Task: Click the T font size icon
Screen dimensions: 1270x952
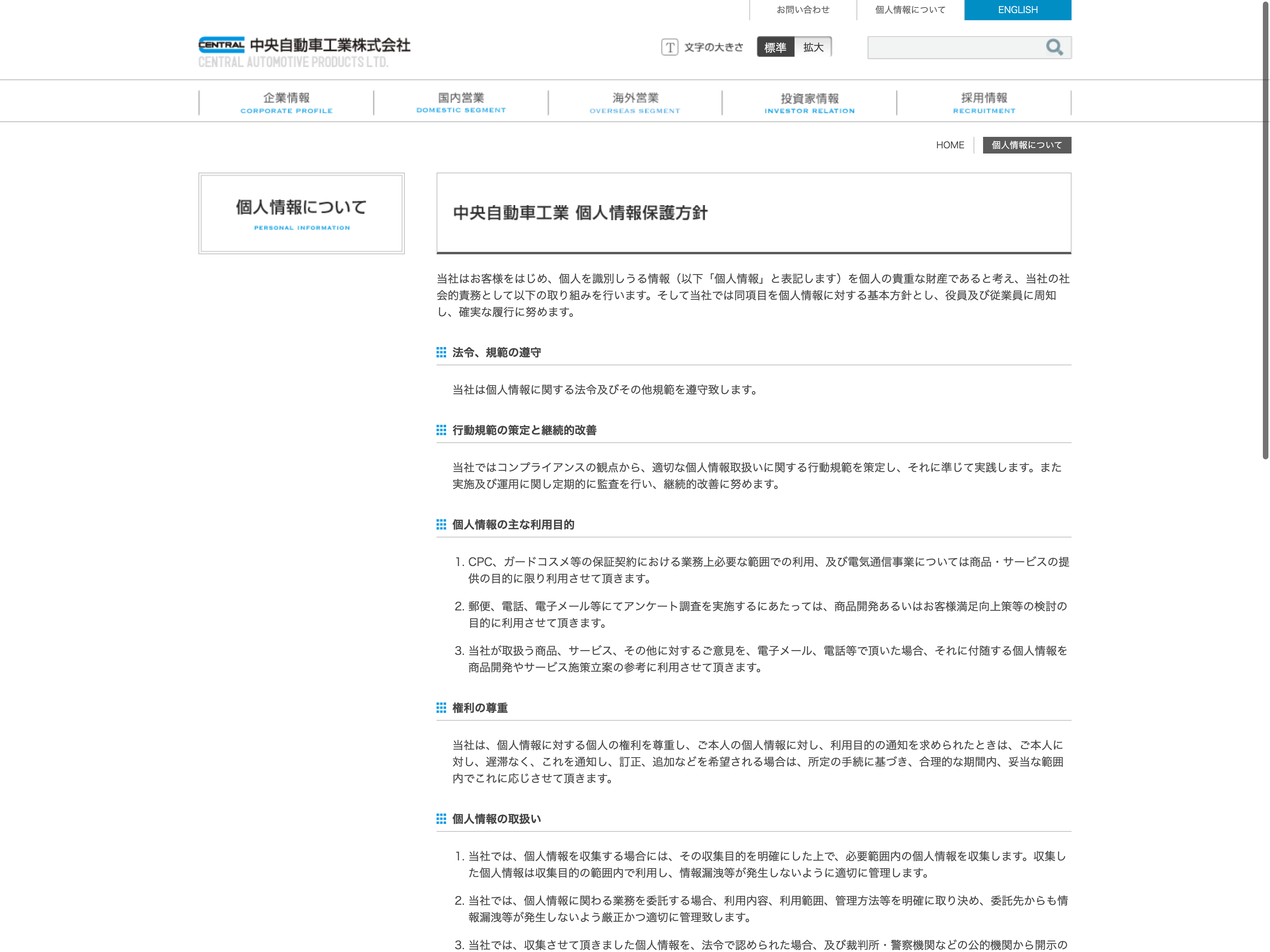Action: 670,47
